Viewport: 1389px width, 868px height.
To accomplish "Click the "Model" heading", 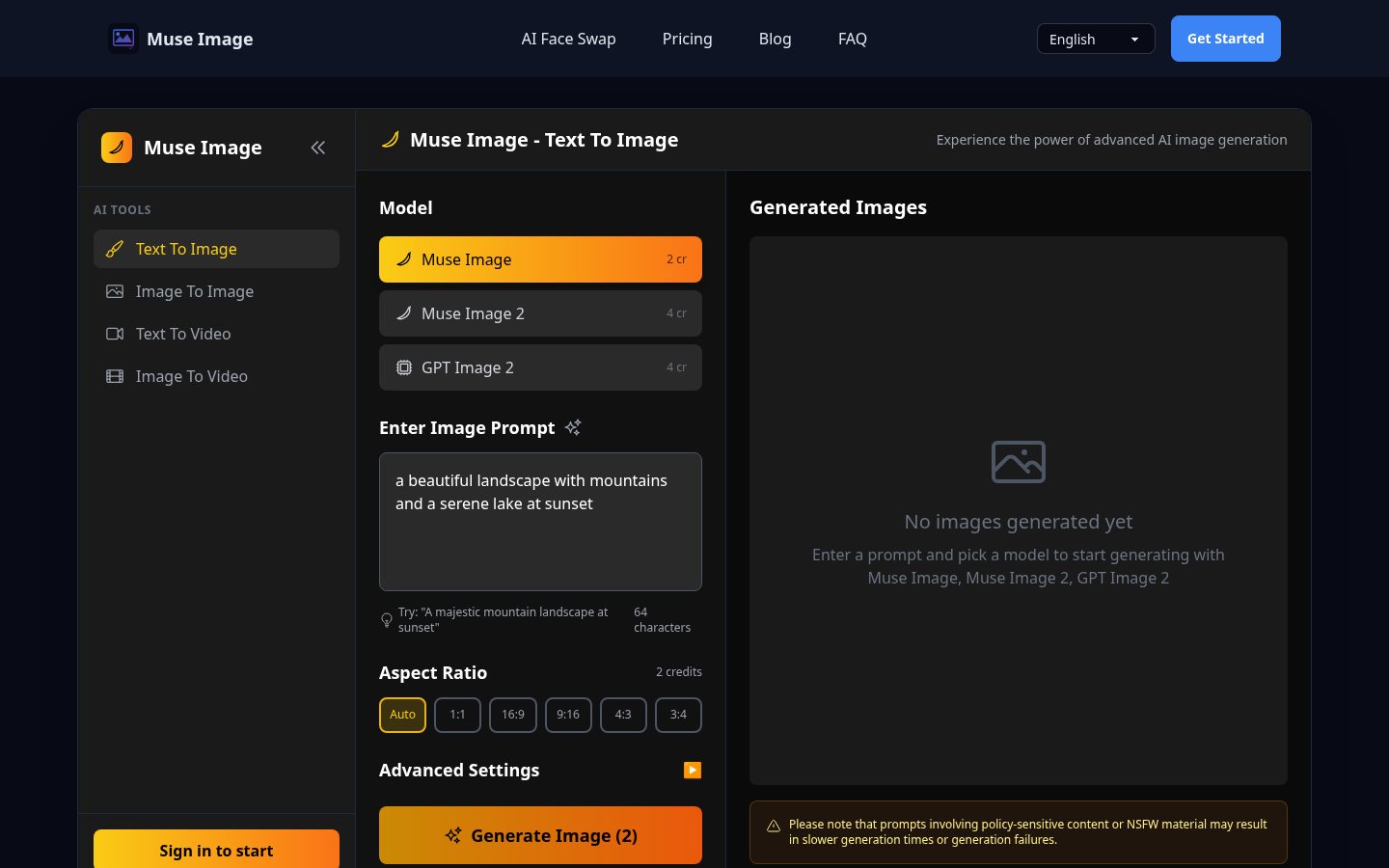I will pyautogui.click(x=406, y=207).
